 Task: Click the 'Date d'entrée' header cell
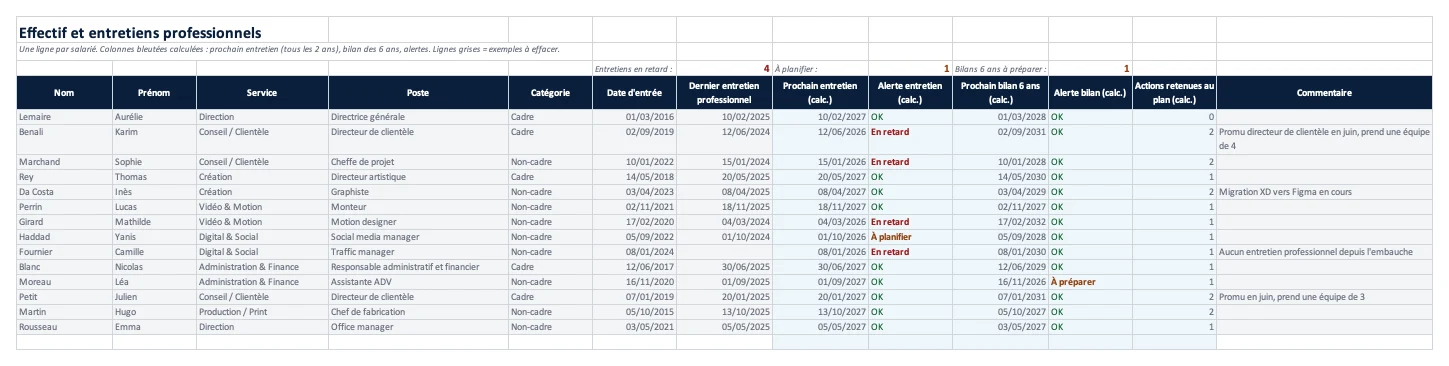[634, 93]
